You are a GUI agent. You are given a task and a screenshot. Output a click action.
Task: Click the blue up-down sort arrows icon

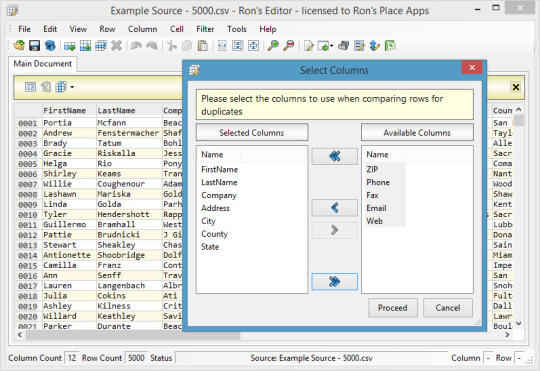[x=375, y=45]
